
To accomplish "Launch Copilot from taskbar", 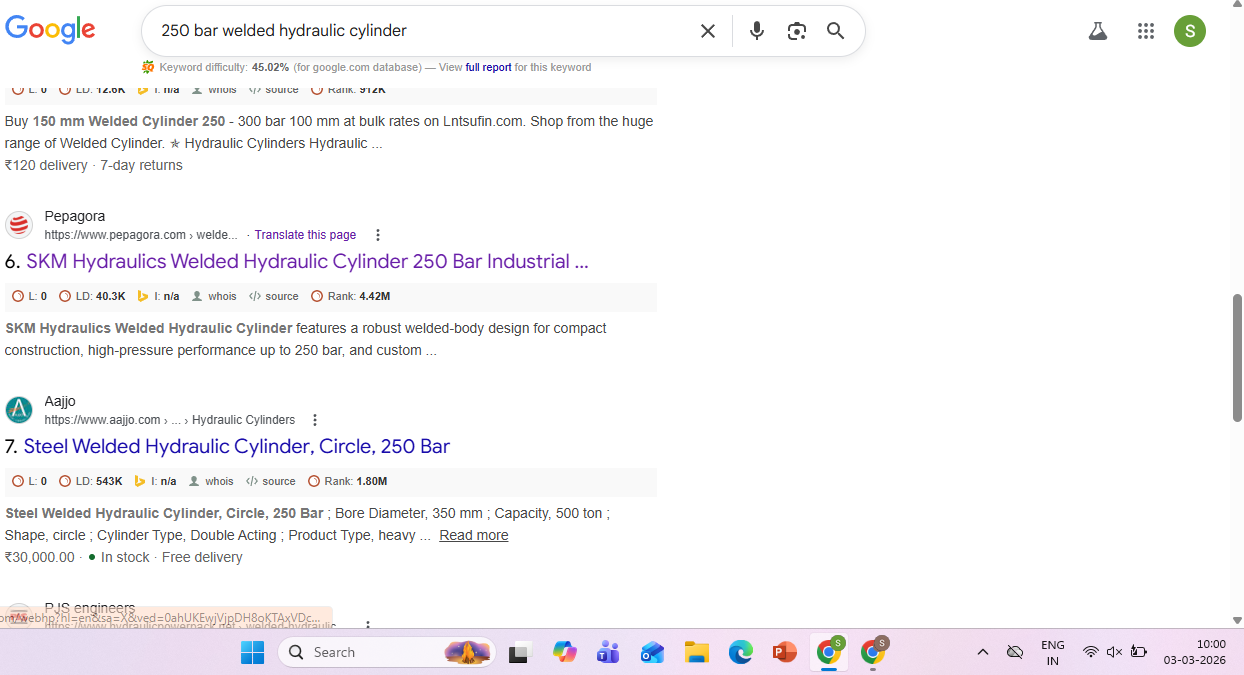I will coord(565,652).
